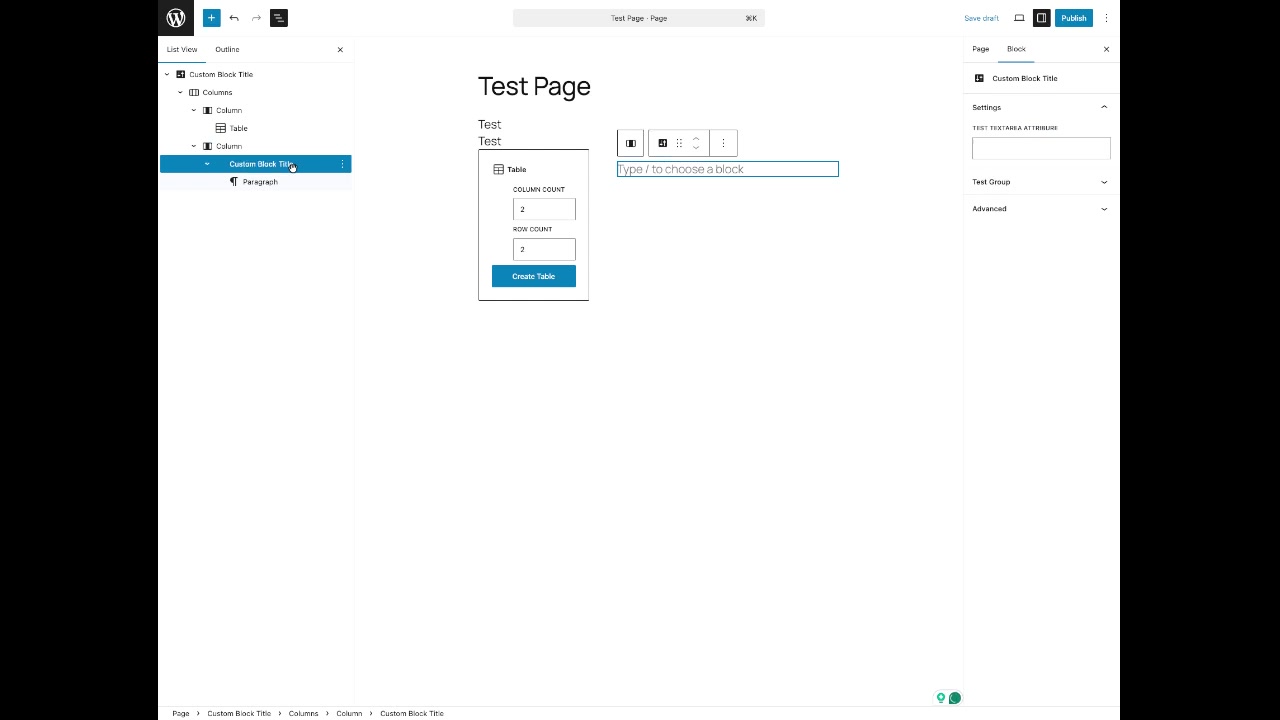Switch to the Block settings tab
The width and height of the screenshot is (1280, 720).
coord(1016,49)
